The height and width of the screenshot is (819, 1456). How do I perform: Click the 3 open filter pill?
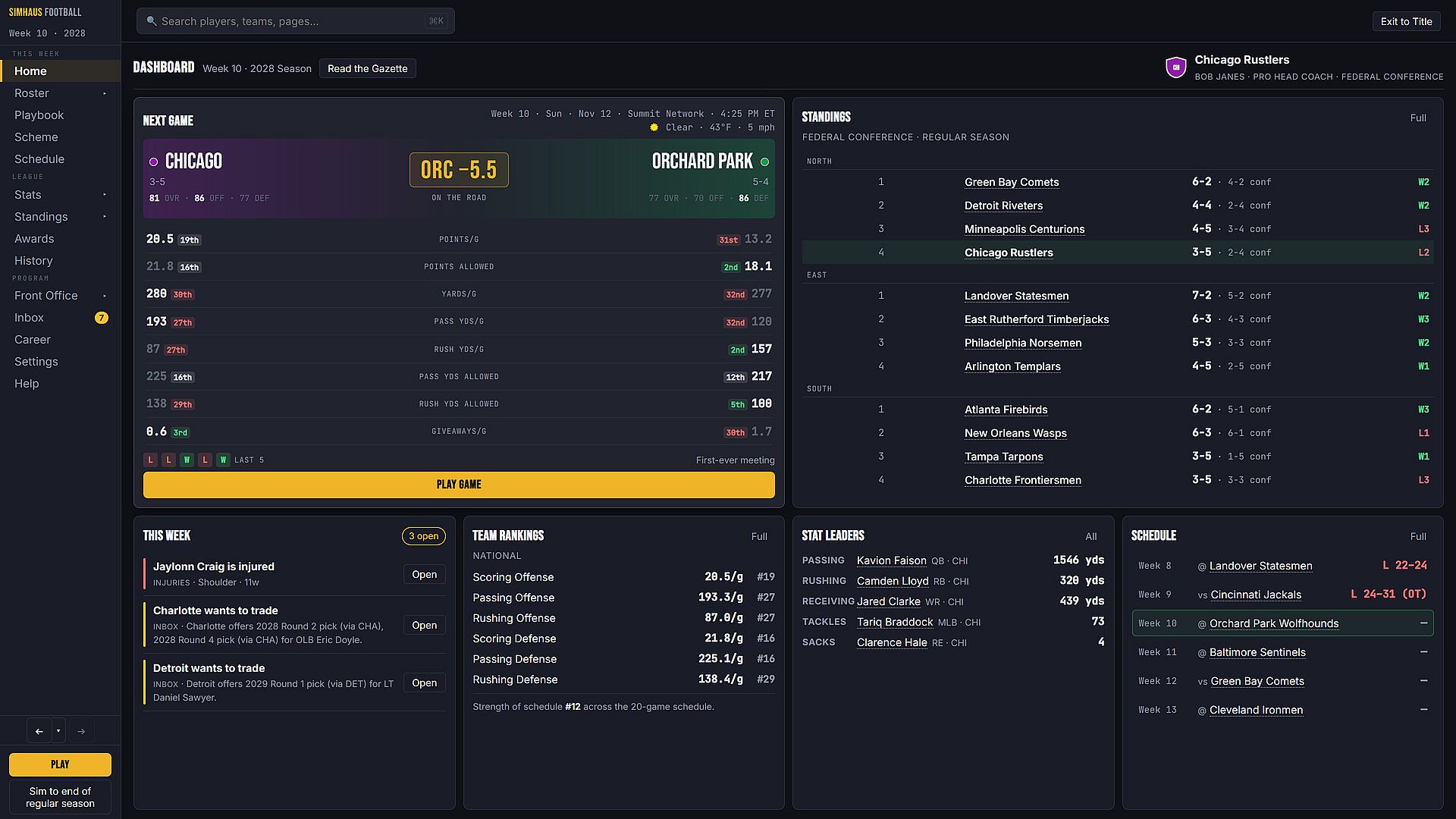[x=423, y=536]
